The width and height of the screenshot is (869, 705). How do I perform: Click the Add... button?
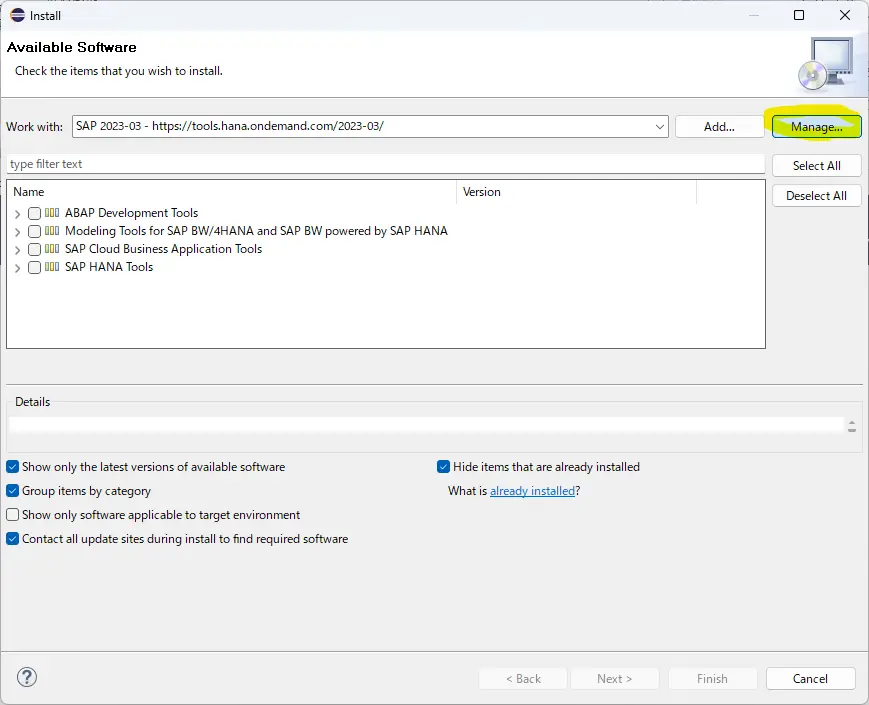pos(719,126)
